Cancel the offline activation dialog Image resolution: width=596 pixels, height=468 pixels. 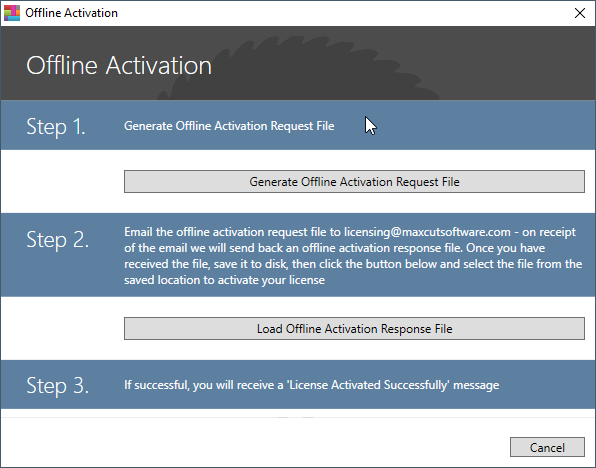[547, 447]
